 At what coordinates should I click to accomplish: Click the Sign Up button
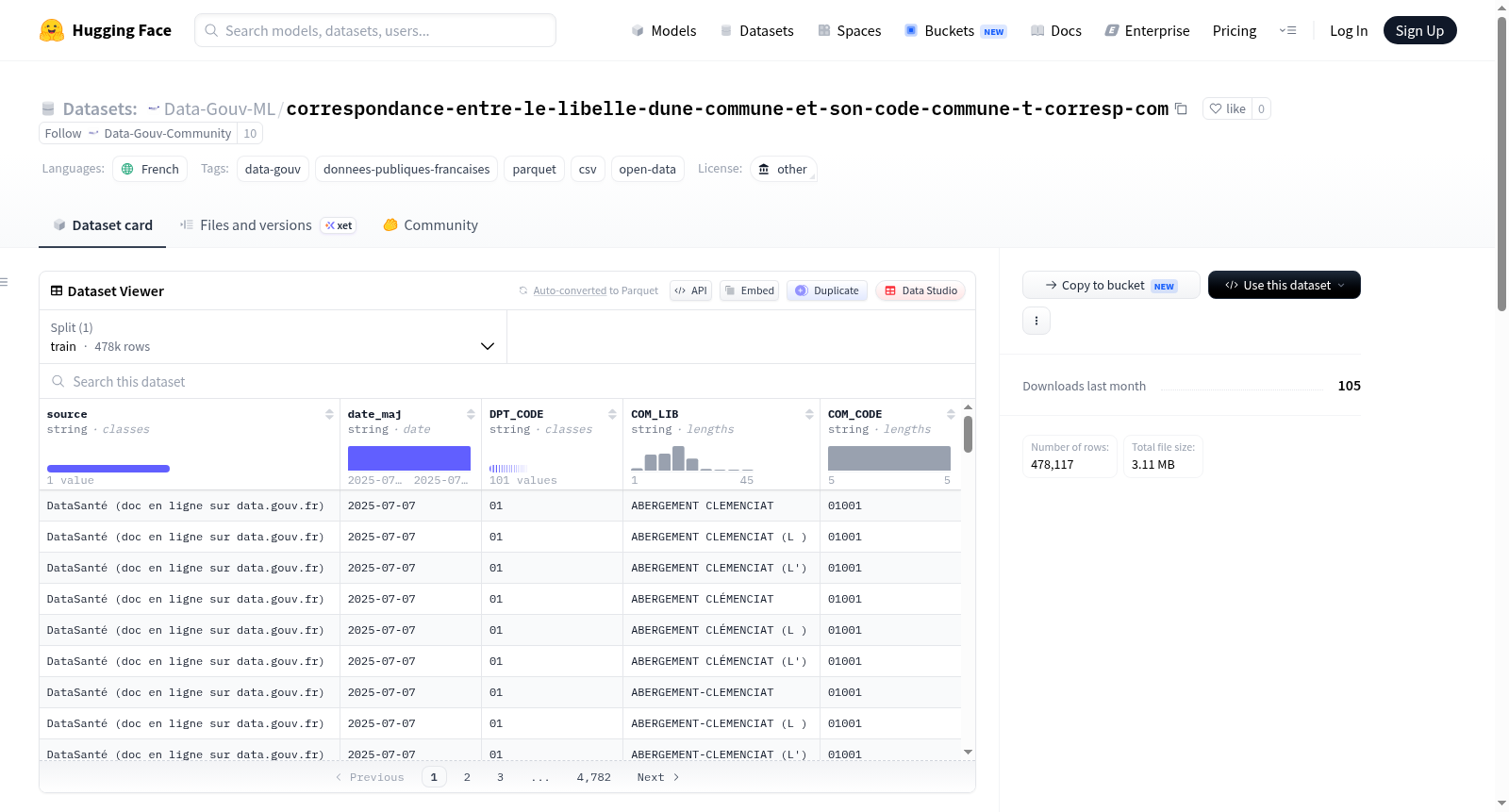[1419, 30]
